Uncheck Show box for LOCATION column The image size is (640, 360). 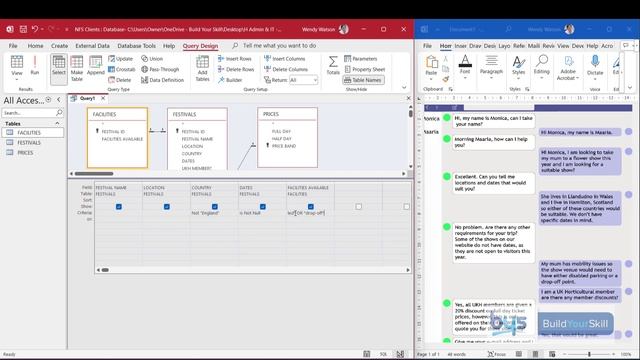(x=167, y=207)
